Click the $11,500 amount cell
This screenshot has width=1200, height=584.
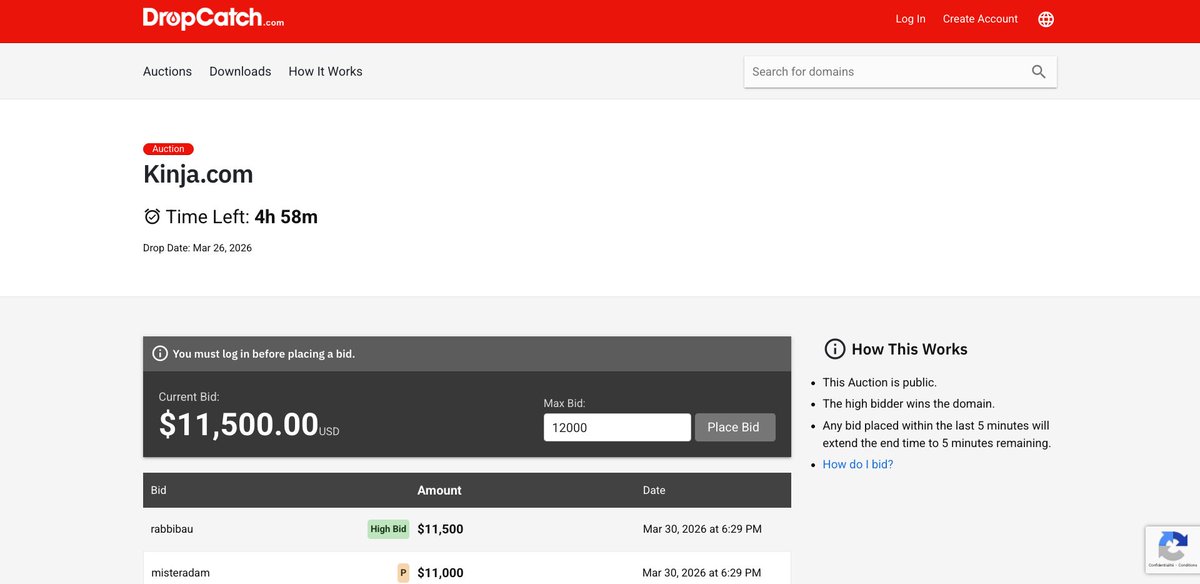coord(440,529)
